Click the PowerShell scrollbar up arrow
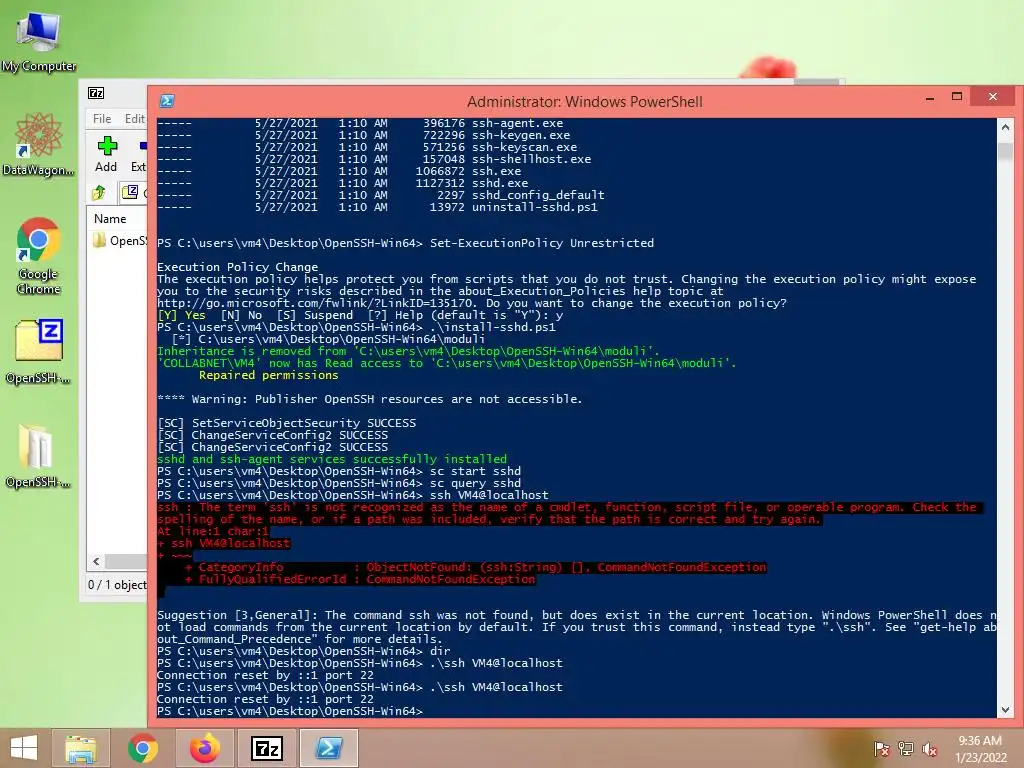The image size is (1024, 768). pos(1005,127)
